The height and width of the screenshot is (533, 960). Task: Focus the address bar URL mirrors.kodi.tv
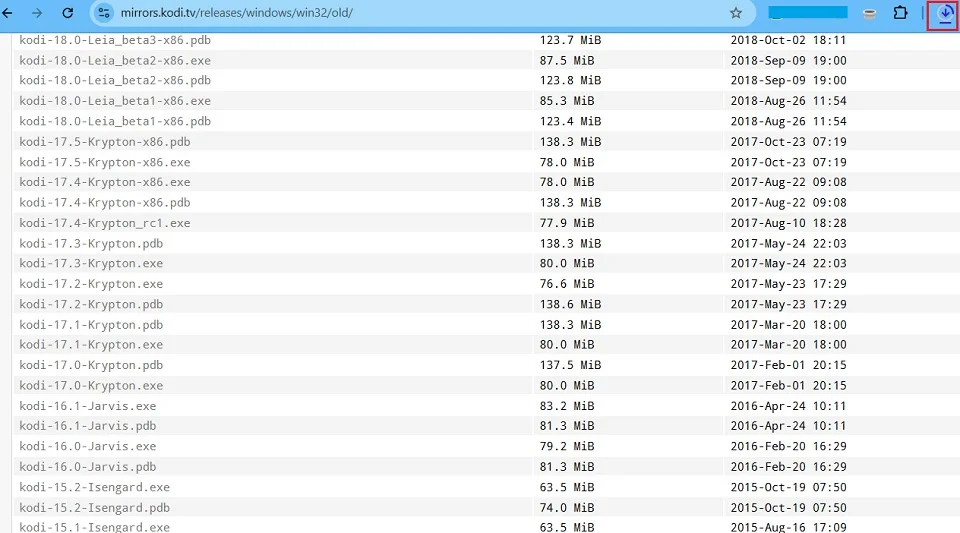[236, 13]
